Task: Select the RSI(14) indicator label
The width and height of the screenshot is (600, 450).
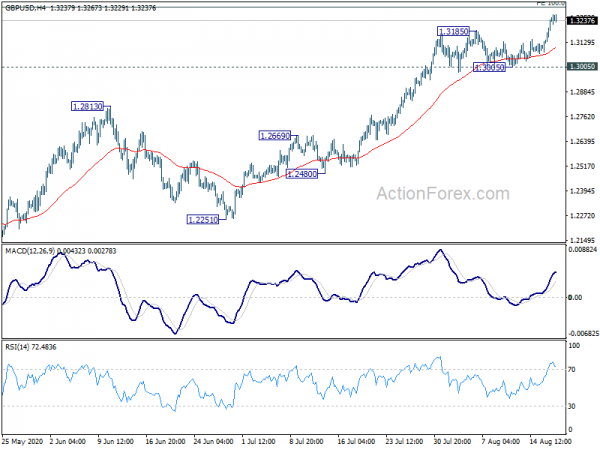Action: coord(17,345)
